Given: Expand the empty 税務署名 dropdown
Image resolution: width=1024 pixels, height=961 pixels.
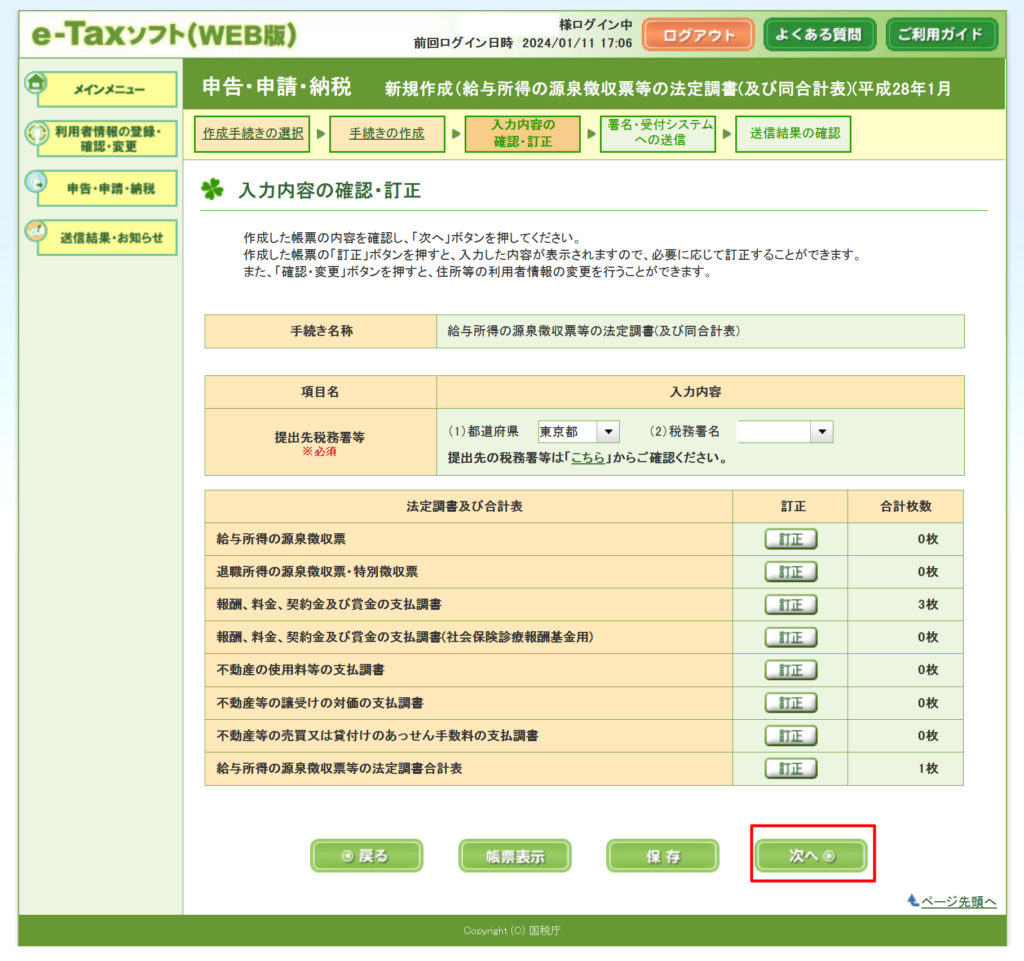Looking at the screenshot, I should pyautogui.click(x=785, y=432).
